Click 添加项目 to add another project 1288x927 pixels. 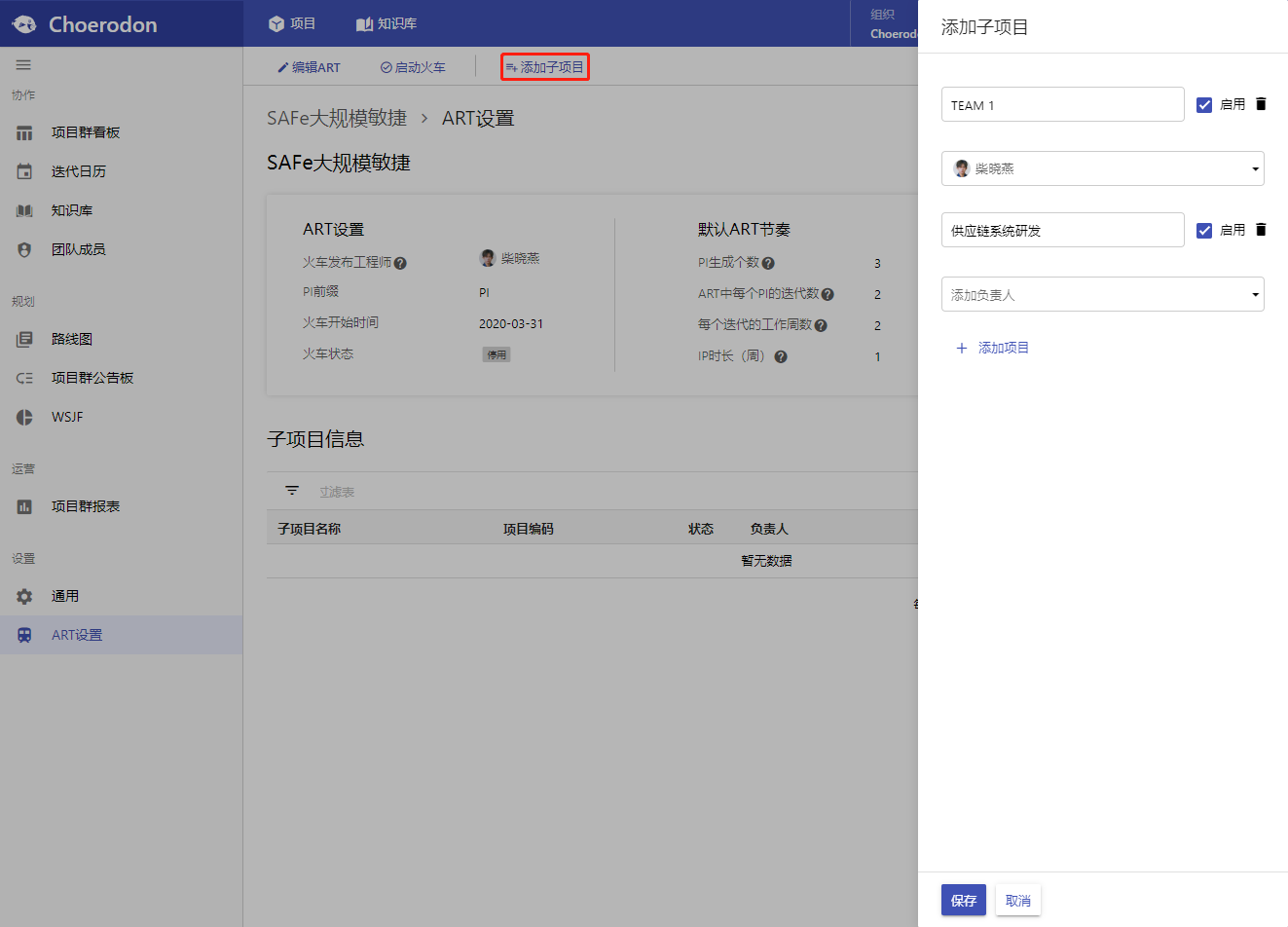(x=992, y=348)
